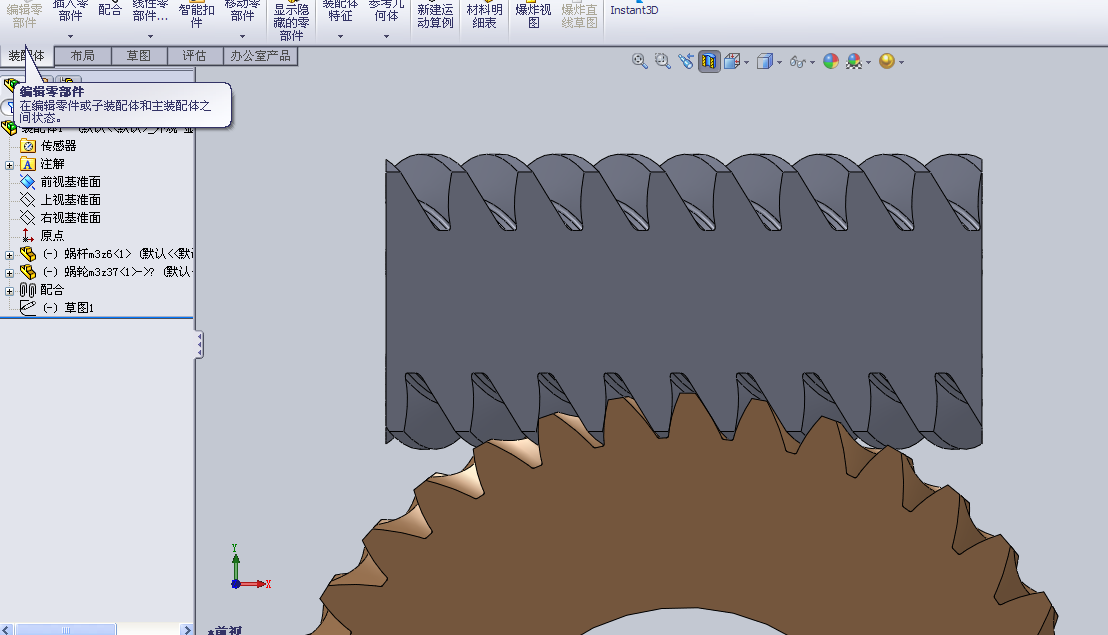Image resolution: width=1108 pixels, height=635 pixels.
Task: Click New Motion Study (新建运动算例)
Action: pos(435,16)
